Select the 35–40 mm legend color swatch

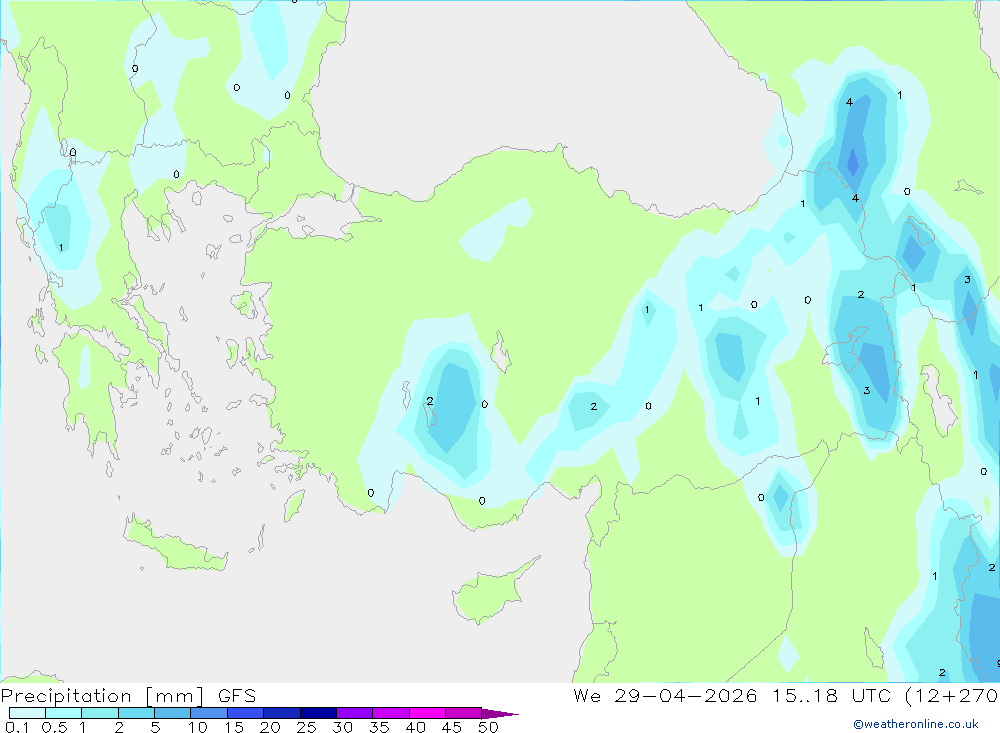[x=391, y=713]
